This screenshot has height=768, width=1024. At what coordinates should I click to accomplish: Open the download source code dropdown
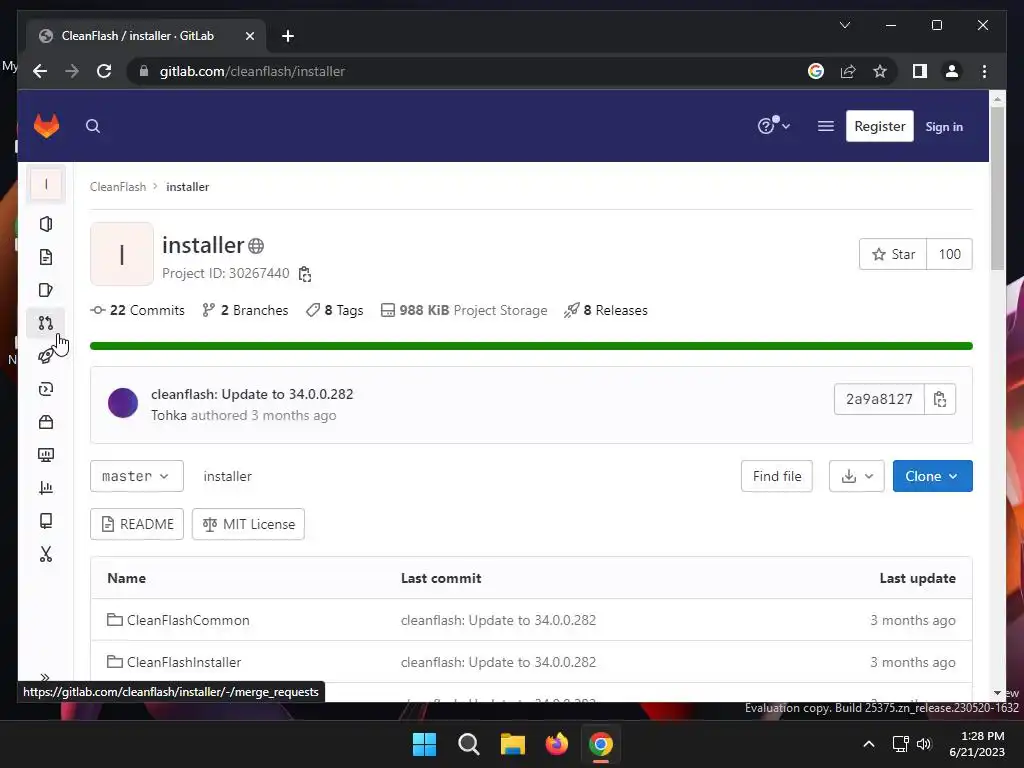coord(857,476)
